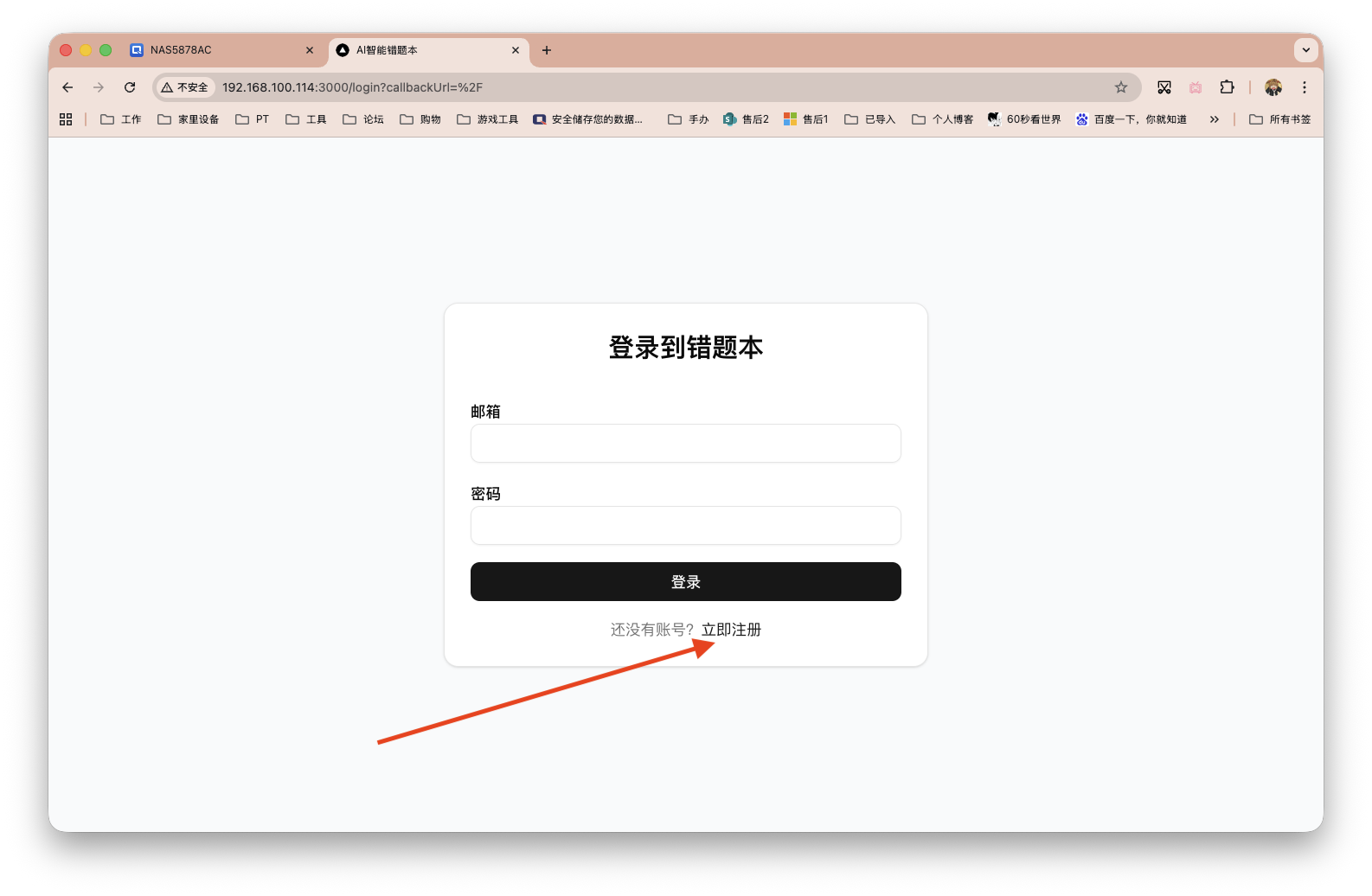Image resolution: width=1372 pixels, height=896 pixels.
Task: Close the AI智能错题本 tab
Action: (x=516, y=50)
